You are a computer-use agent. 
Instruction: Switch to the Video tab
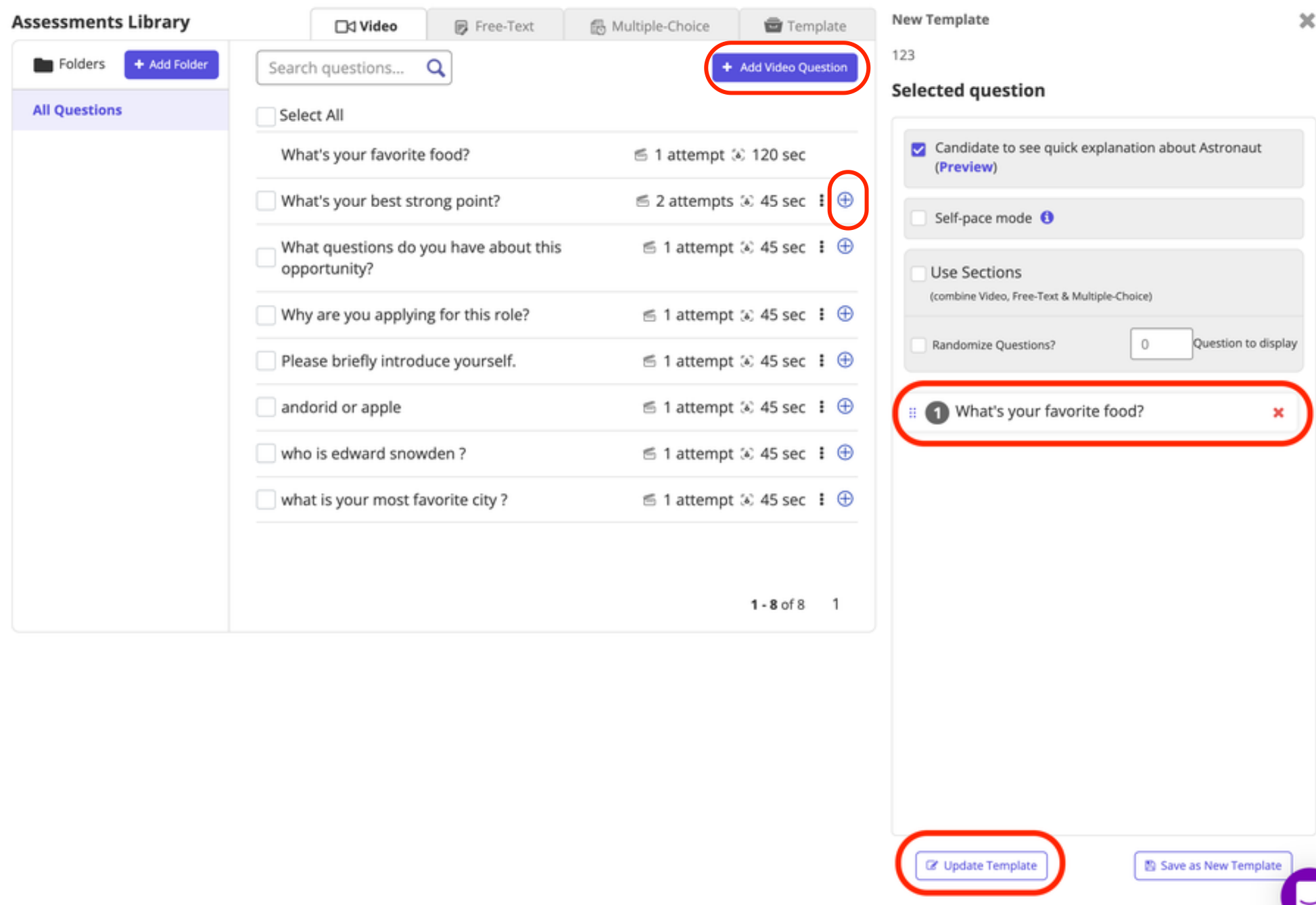tap(368, 26)
